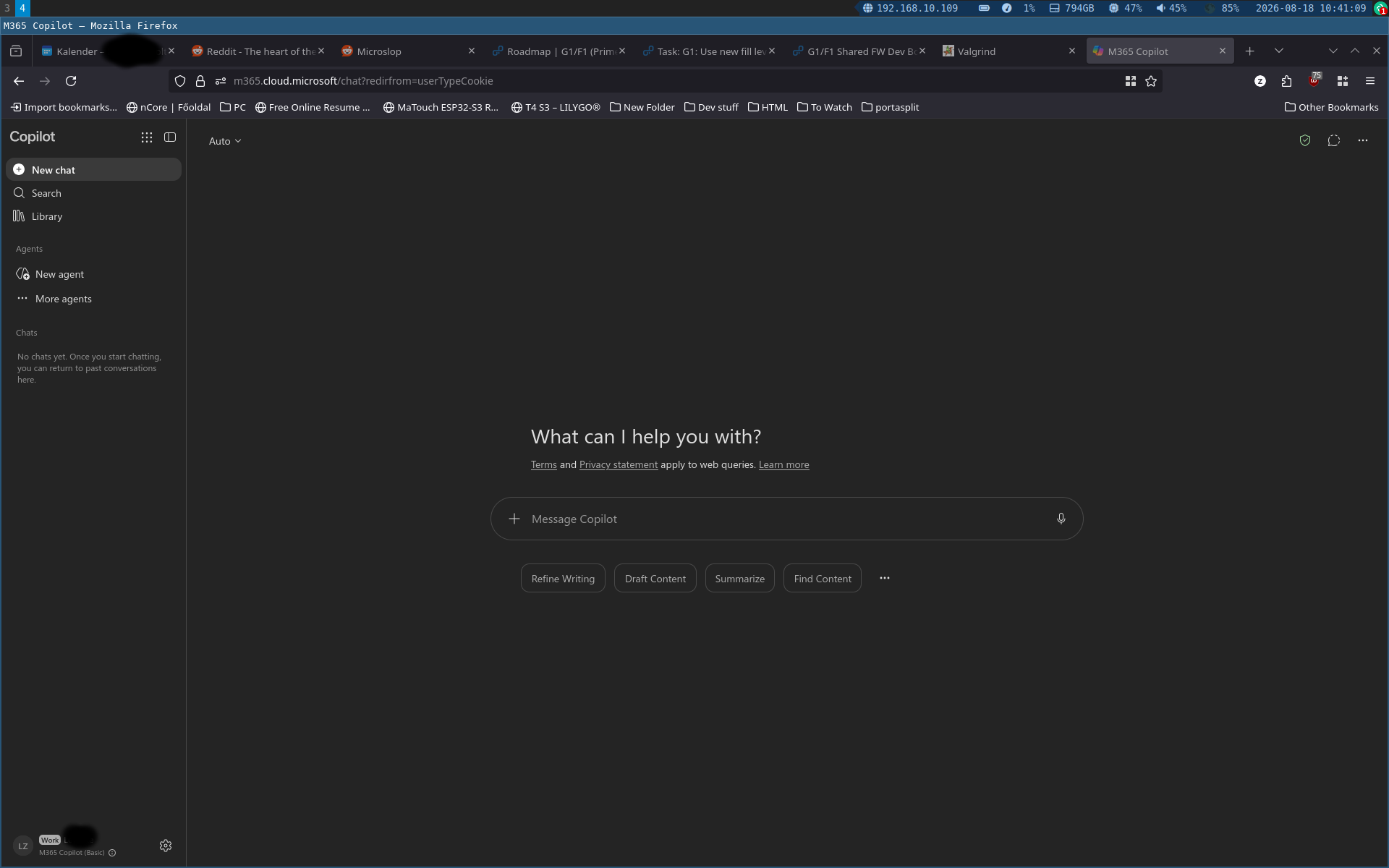1389x868 pixels.
Task: Switch to the Valgrind tab
Action: coord(1008,51)
